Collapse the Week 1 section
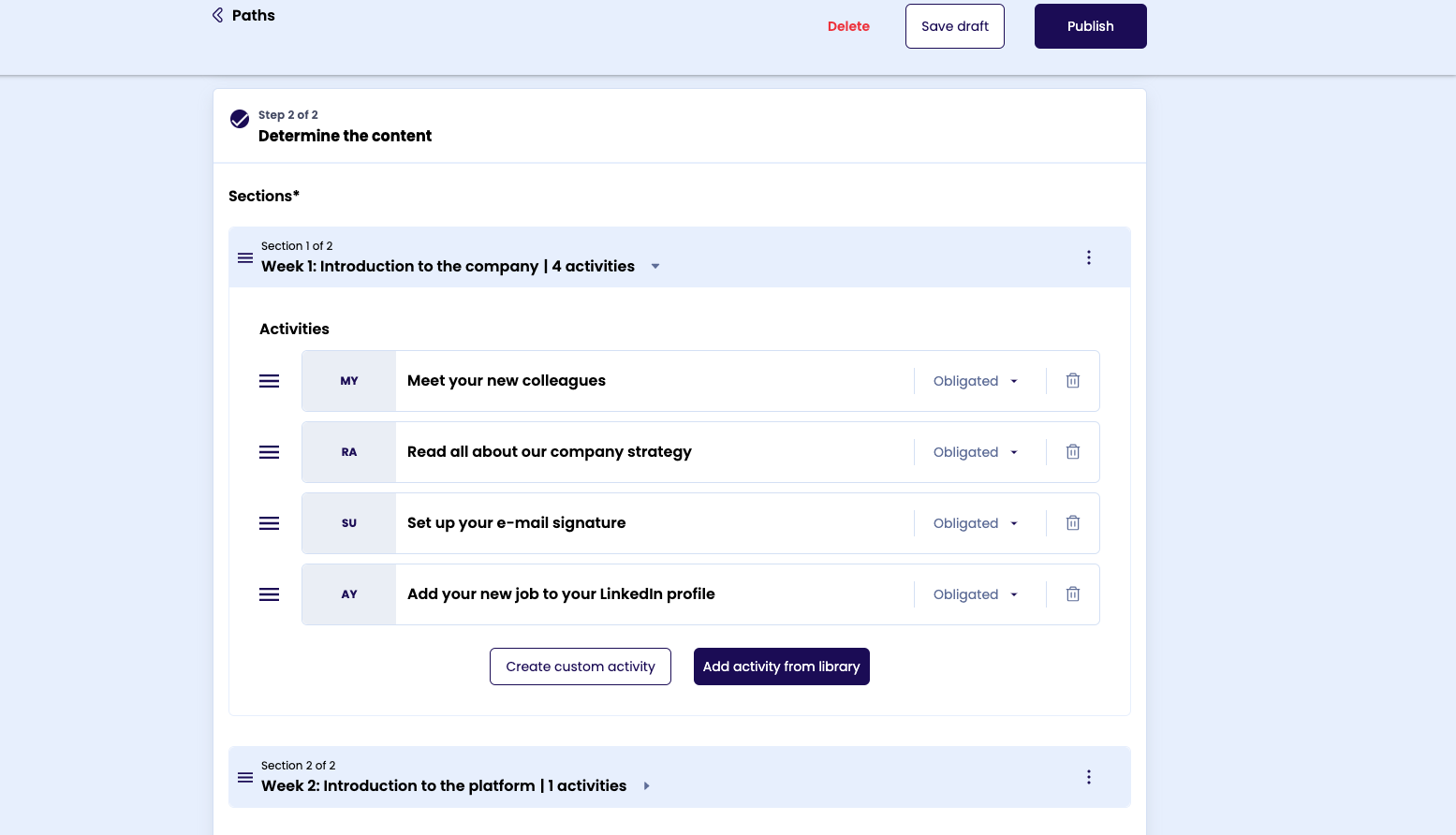This screenshot has height=835, width=1456. 655,267
